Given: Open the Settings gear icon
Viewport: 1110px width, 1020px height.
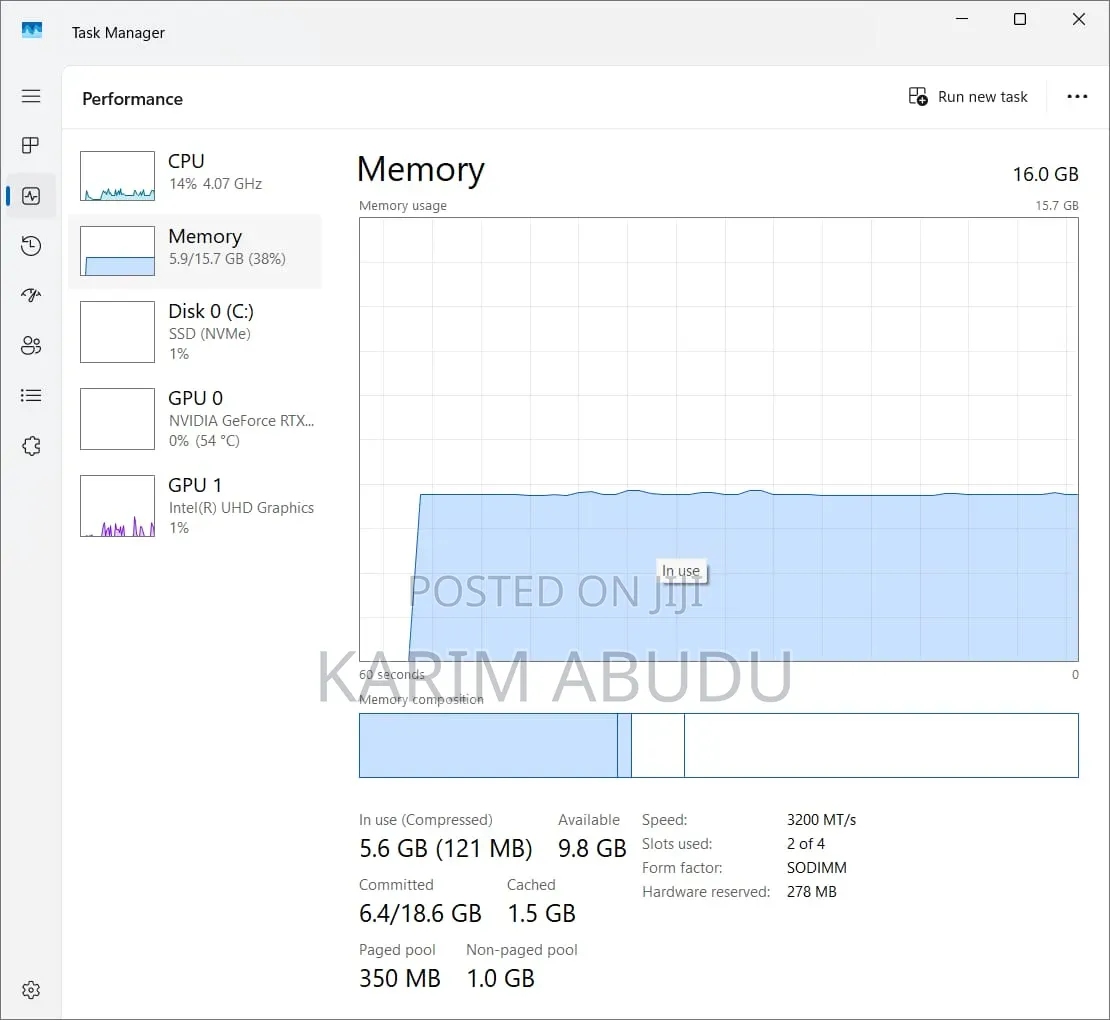Looking at the screenshot, I should coord(30,990).
